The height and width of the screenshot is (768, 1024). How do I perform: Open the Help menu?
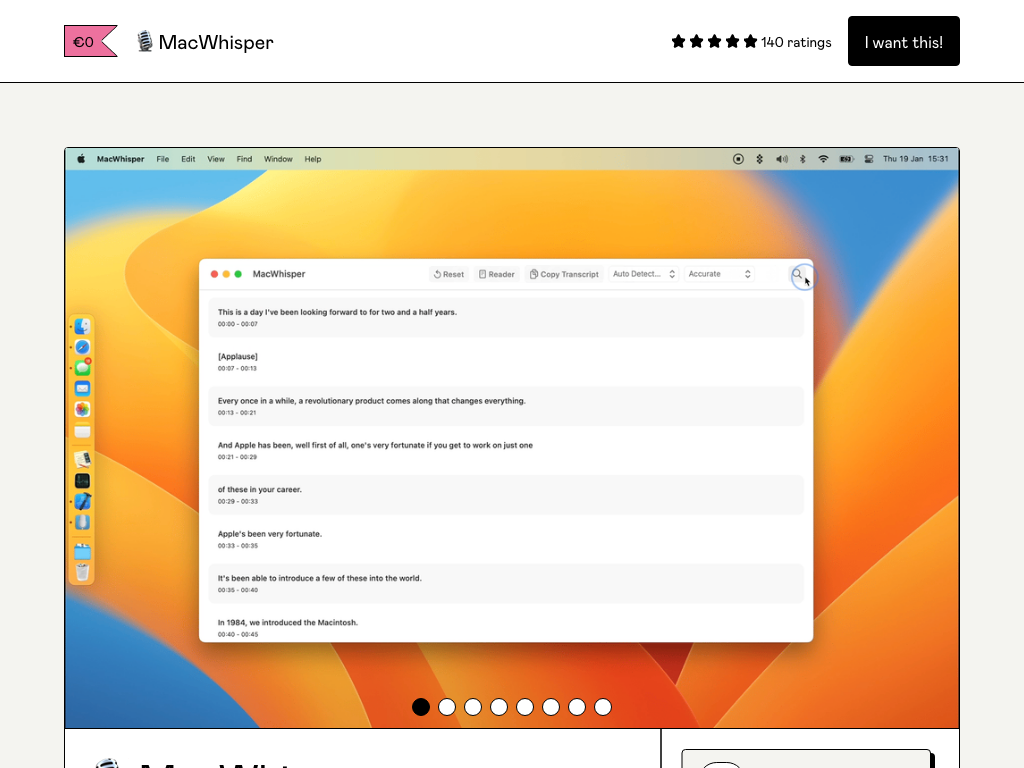point(313,159)
